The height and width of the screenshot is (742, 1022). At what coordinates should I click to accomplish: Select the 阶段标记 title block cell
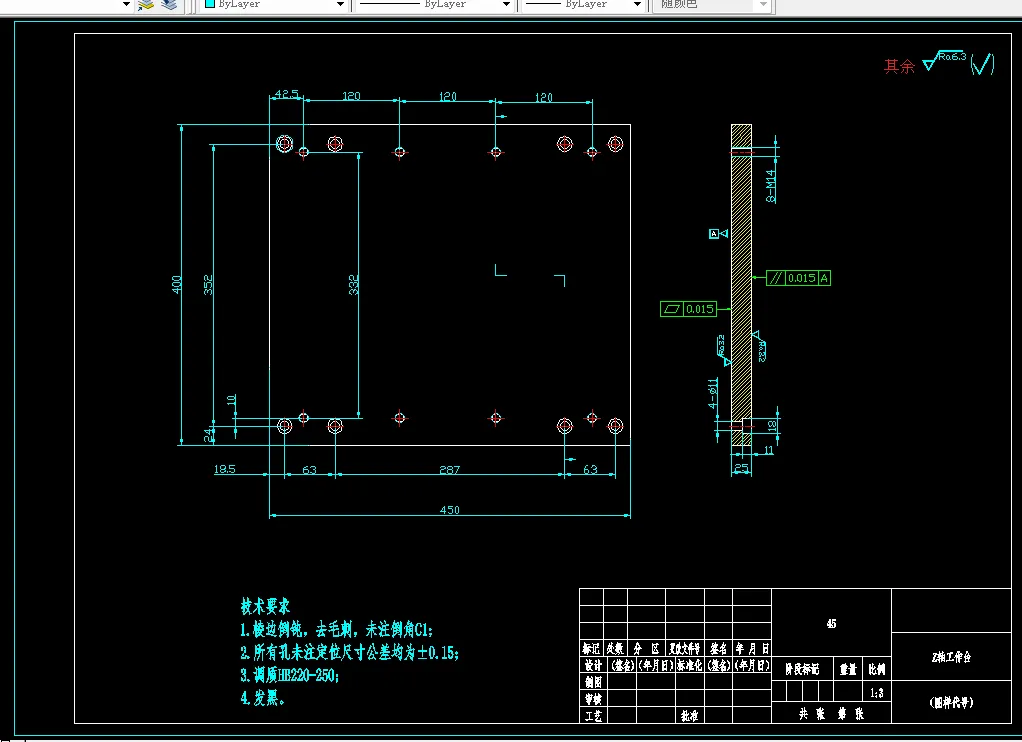coord(802,669)
